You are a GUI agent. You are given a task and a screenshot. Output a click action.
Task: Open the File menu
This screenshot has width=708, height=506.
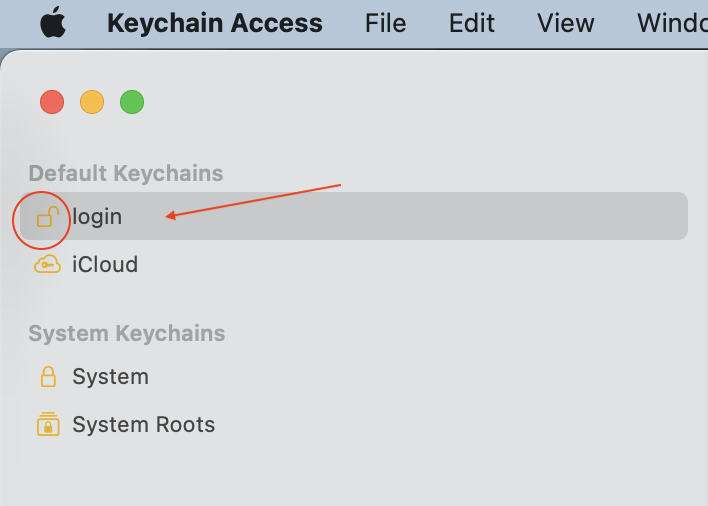pos(385,23)
